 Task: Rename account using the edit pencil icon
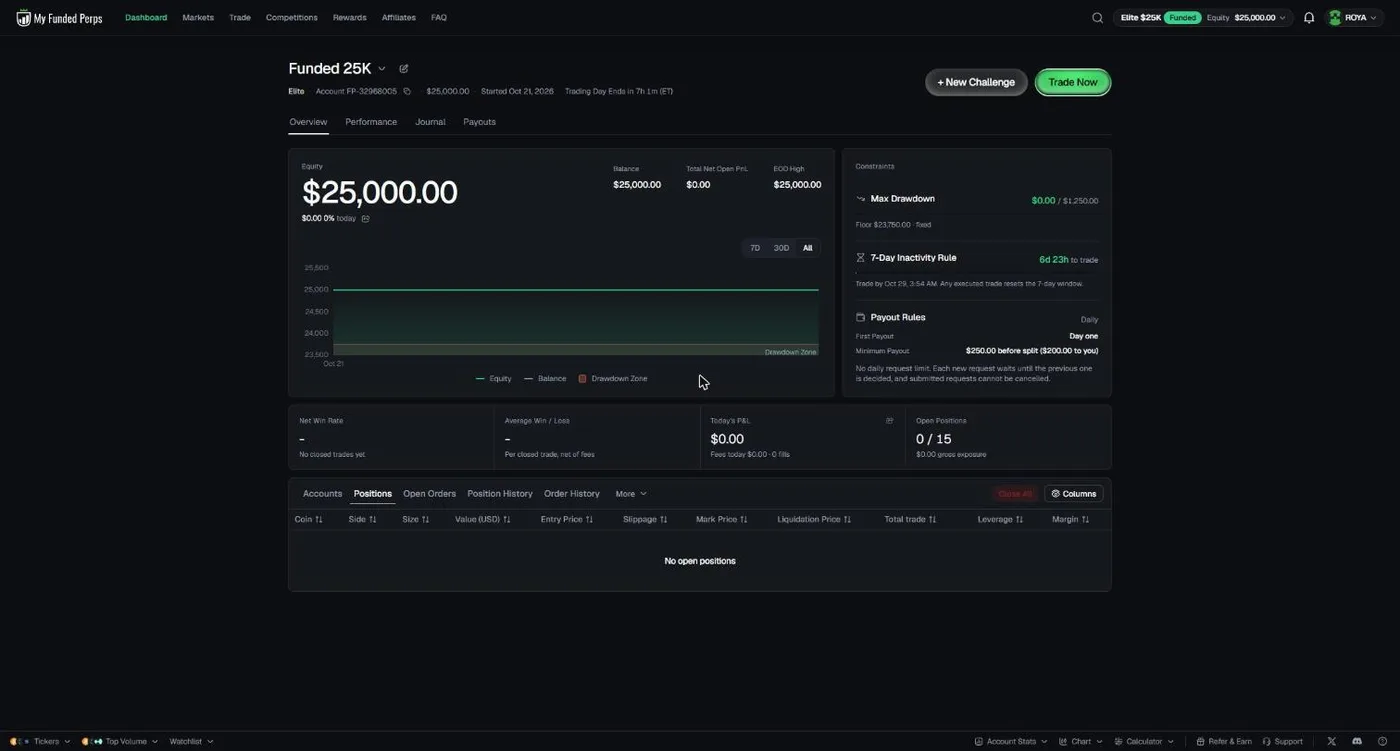point(404,69)
